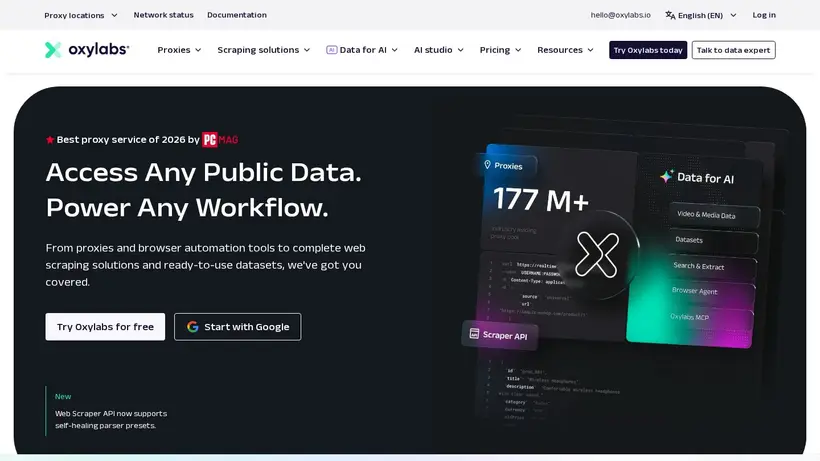
Task: Click the PCMag logo
Action: (220, 140)
